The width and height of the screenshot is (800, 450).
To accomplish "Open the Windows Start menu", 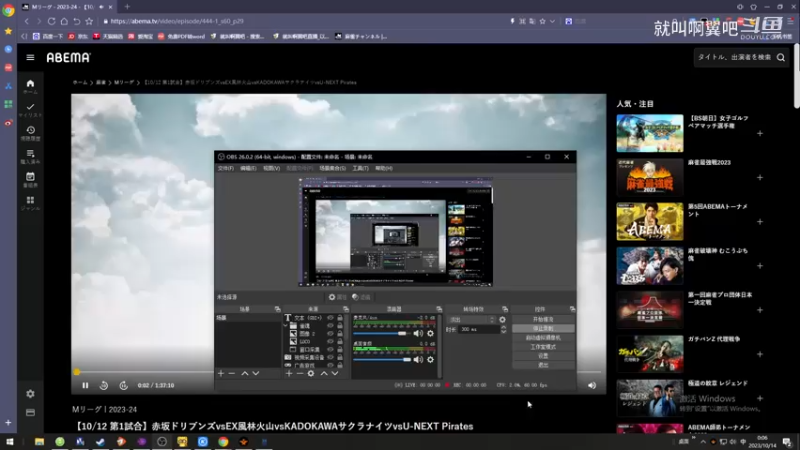I will click(9, 441).
